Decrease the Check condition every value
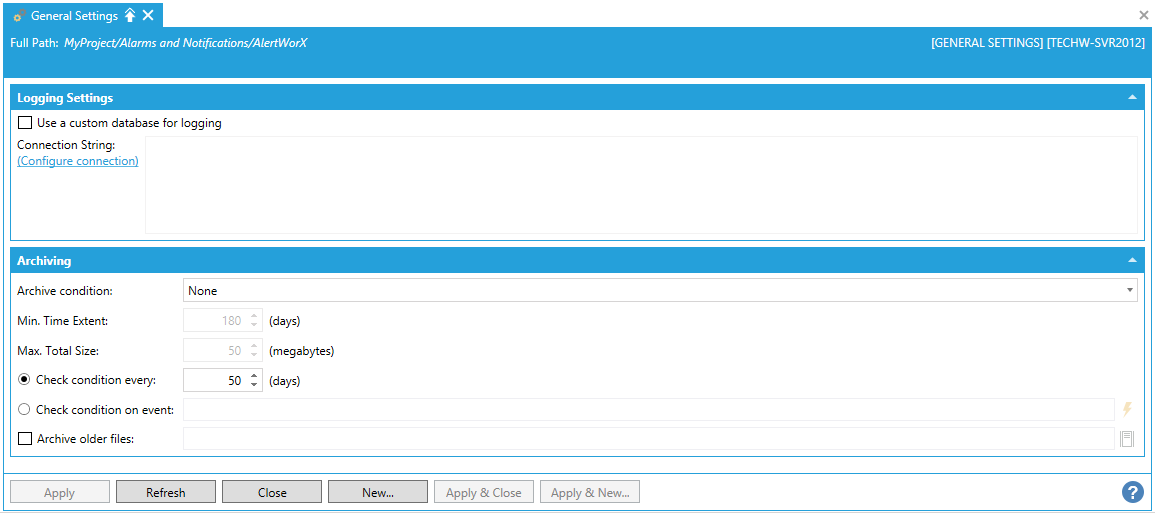The width and height of the screenshot is (1155, 514). tap(254, 385)
